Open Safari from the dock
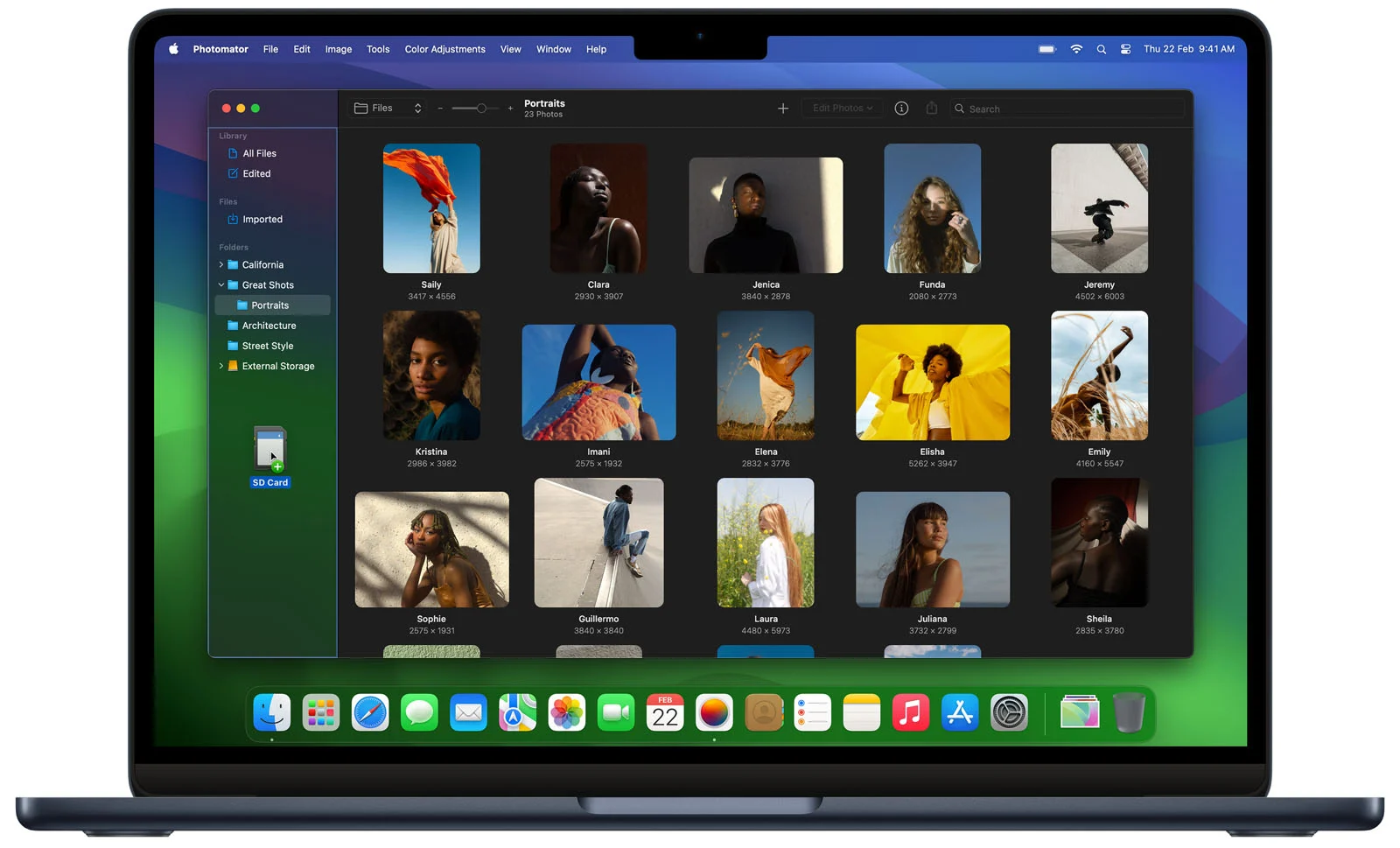This screenshot has height=848, width=1400. coord(370,713)
